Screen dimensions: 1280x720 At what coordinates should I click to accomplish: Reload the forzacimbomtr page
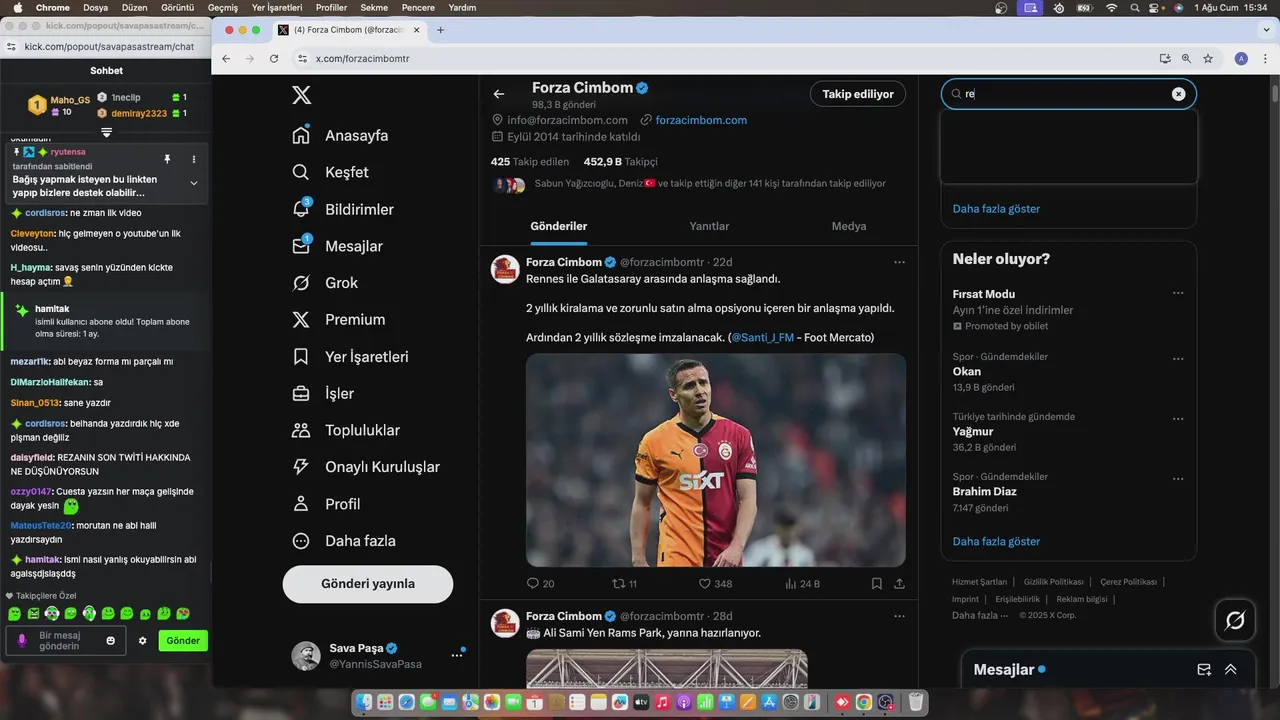[x=274, y=59]
